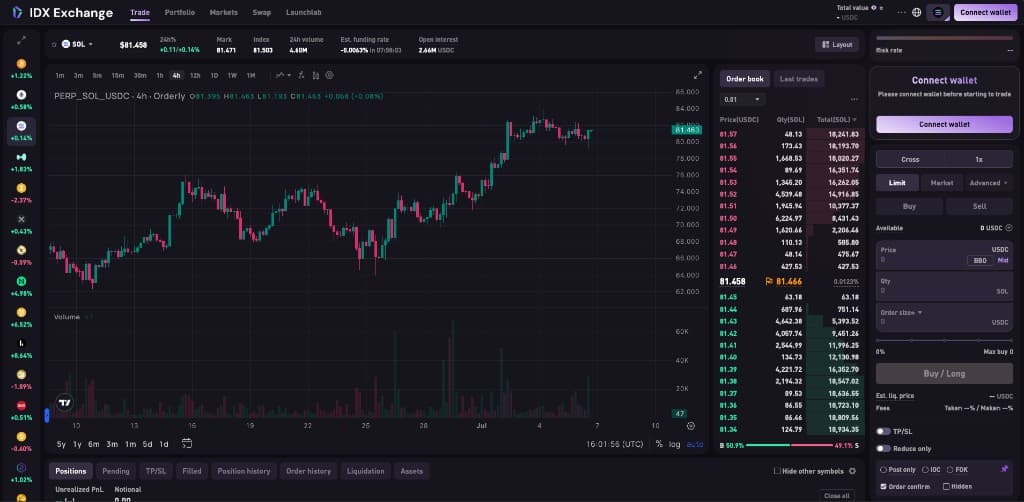1024x502 pixels.
Task: Open the date range calendar icon
Action: (187, 443)
